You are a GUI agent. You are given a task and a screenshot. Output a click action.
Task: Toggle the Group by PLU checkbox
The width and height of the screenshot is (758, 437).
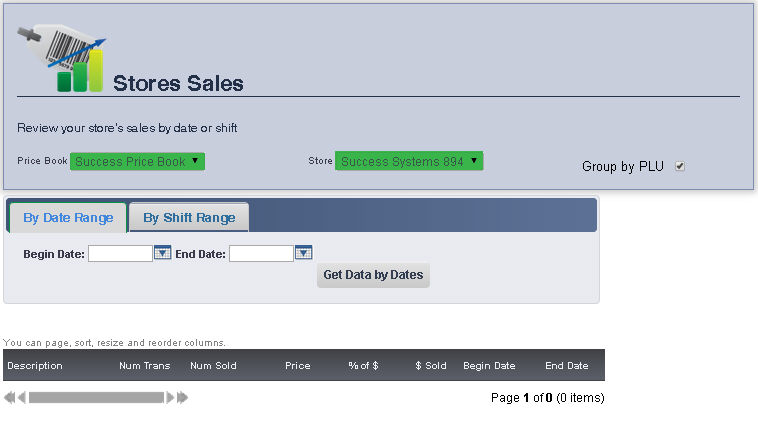[x=680, y=167]
